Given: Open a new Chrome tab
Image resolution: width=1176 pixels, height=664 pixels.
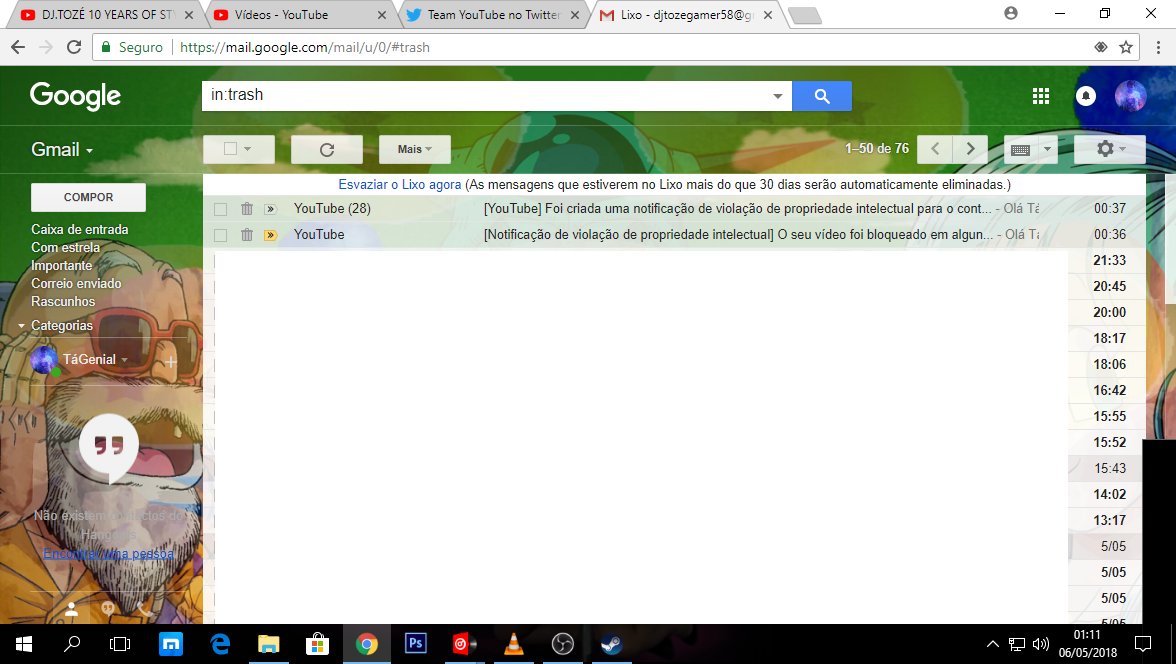Looking at the screenshot, I should (805, 15).
